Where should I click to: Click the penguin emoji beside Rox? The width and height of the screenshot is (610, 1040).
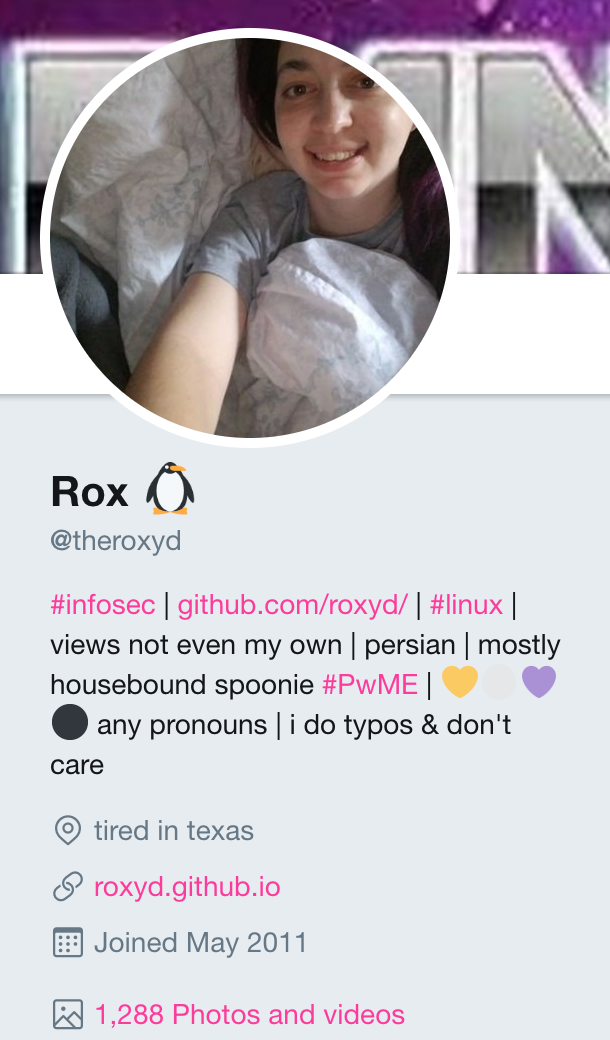click(170, 489)
